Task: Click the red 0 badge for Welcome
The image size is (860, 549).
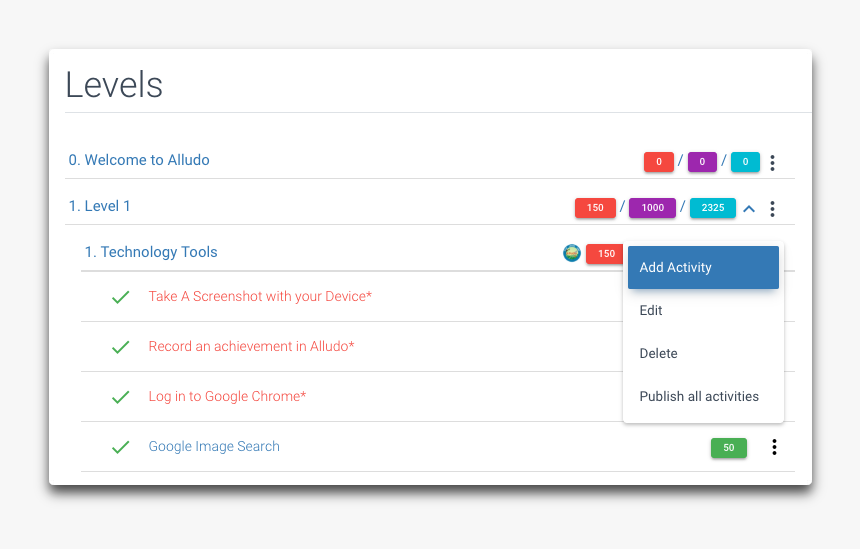Action: click(x=659, y=162)
